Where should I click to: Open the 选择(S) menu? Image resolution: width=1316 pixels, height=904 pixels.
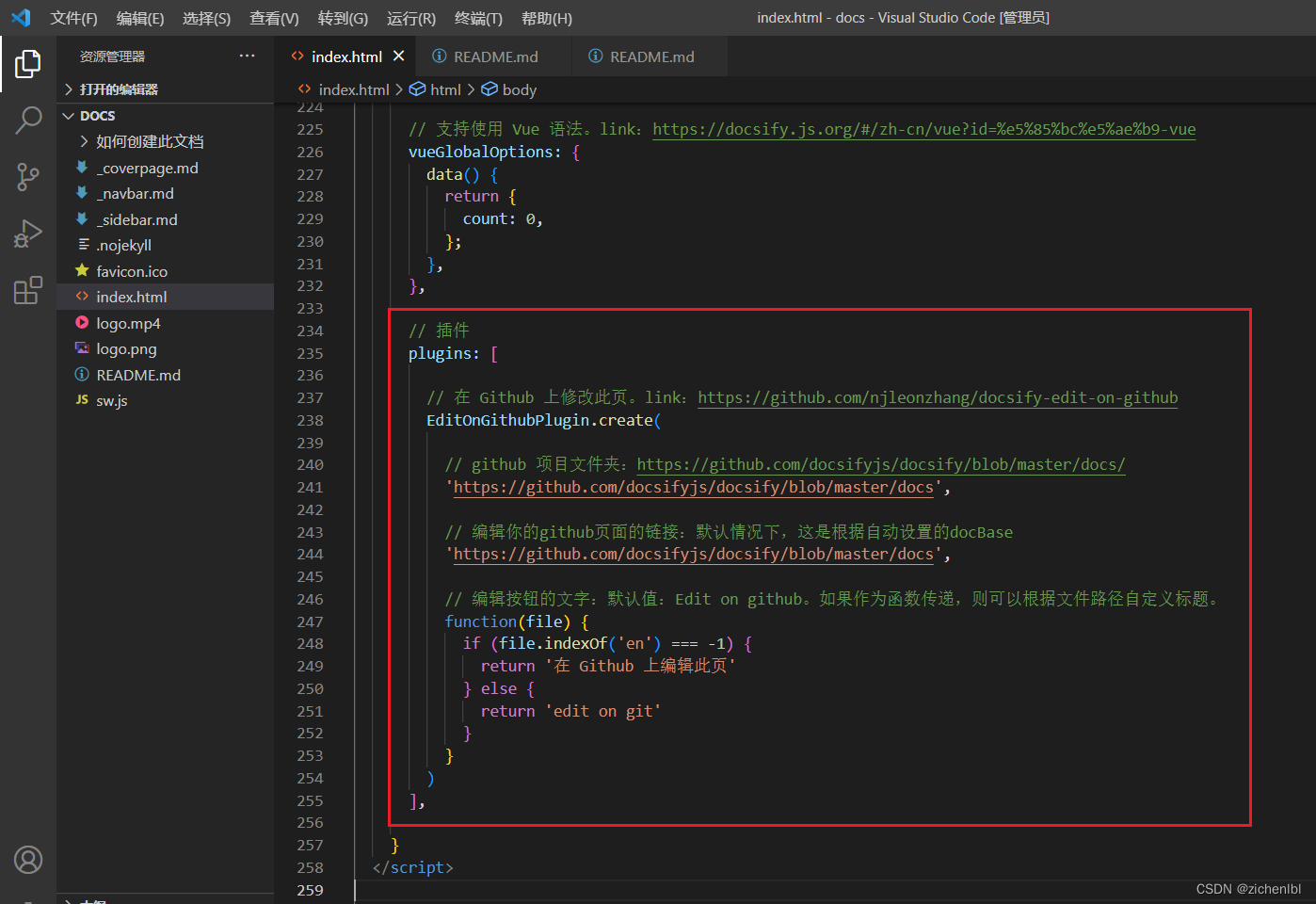(x=206, y=18)
